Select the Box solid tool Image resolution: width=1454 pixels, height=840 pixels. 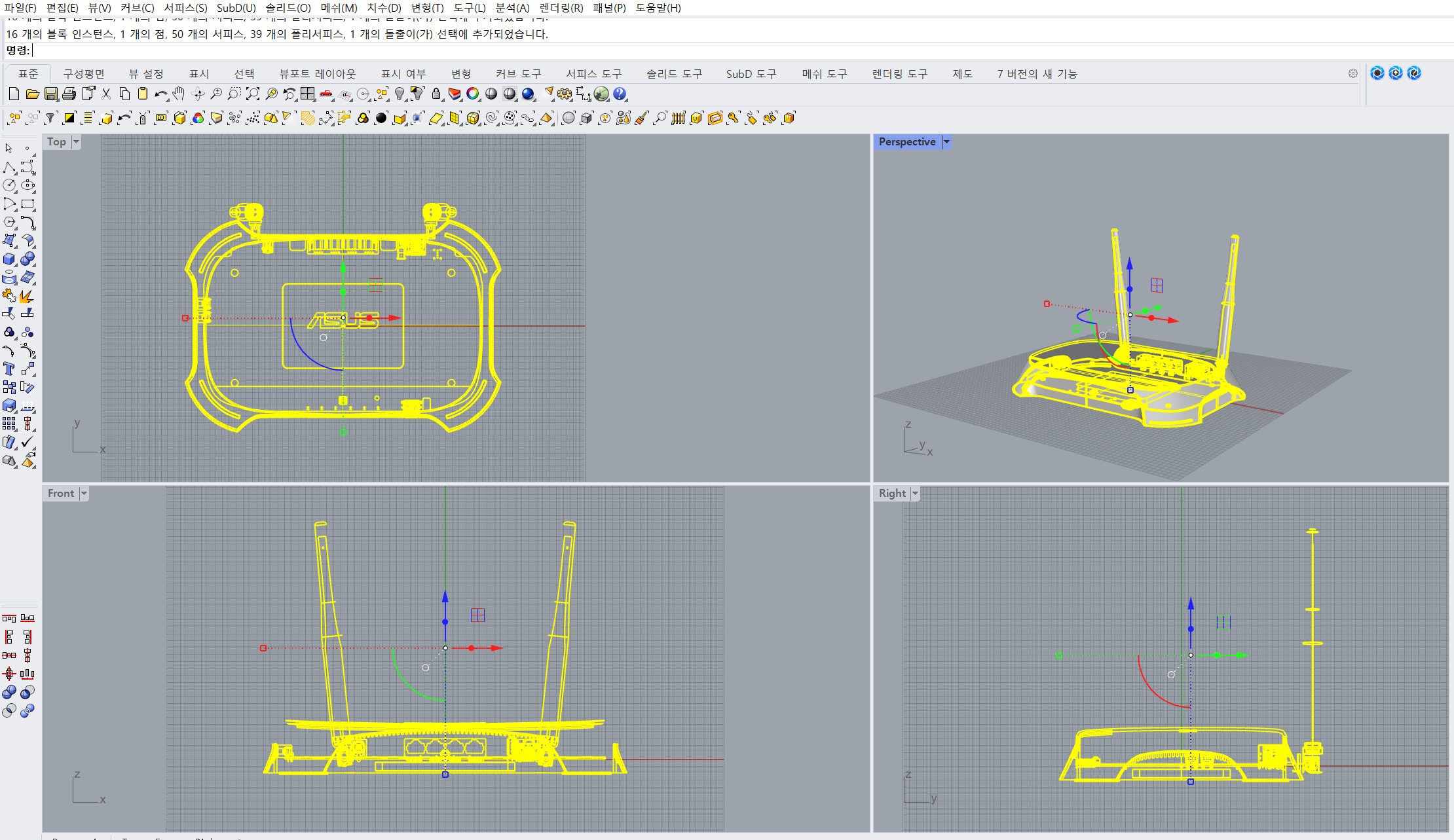pyautogui.click(x=9, y=259)
